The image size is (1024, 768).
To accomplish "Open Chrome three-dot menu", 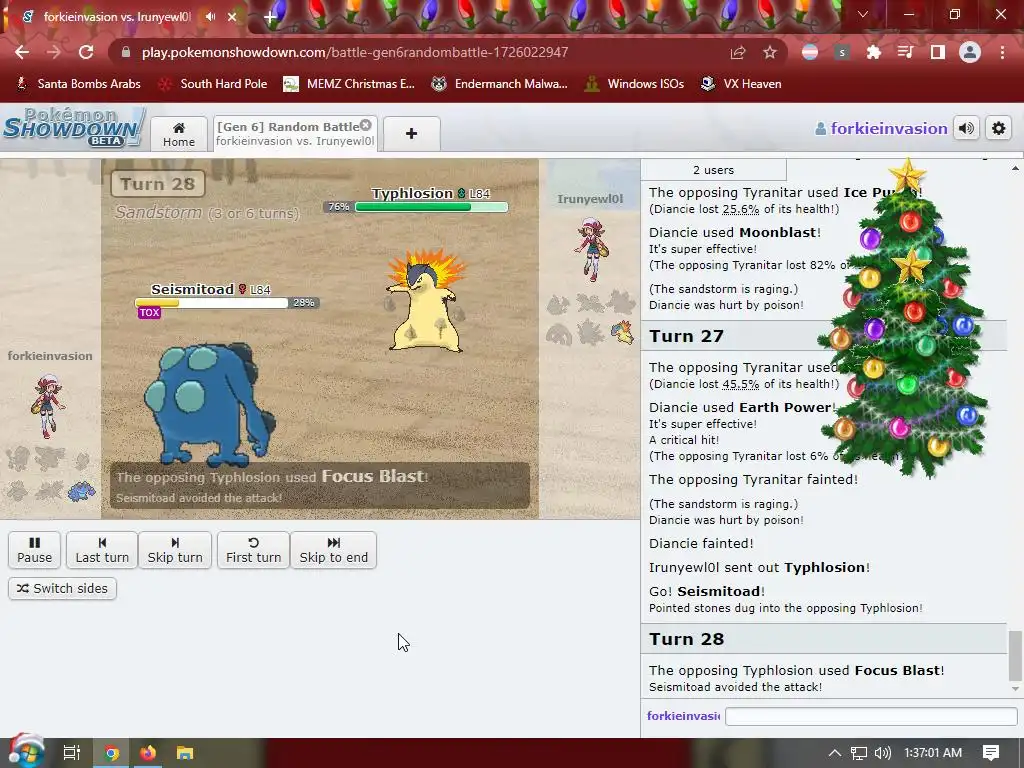I will (x=1002, y=52).
